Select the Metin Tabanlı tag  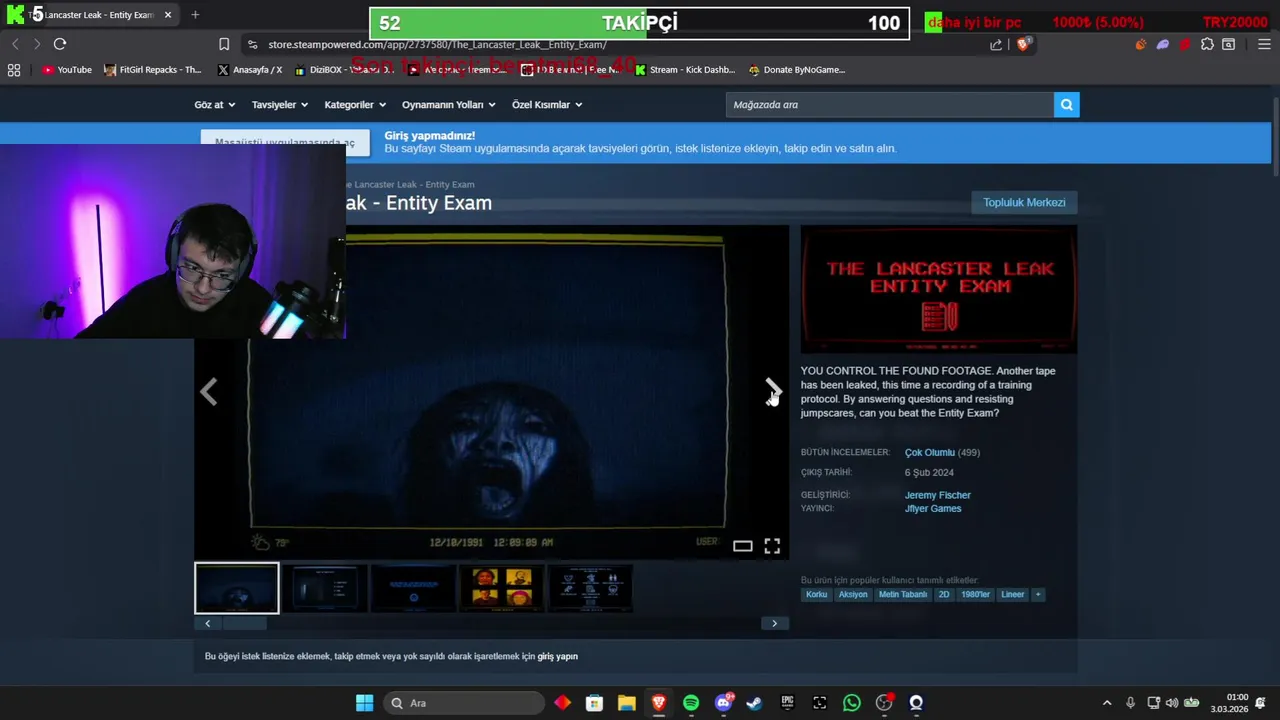903,594
